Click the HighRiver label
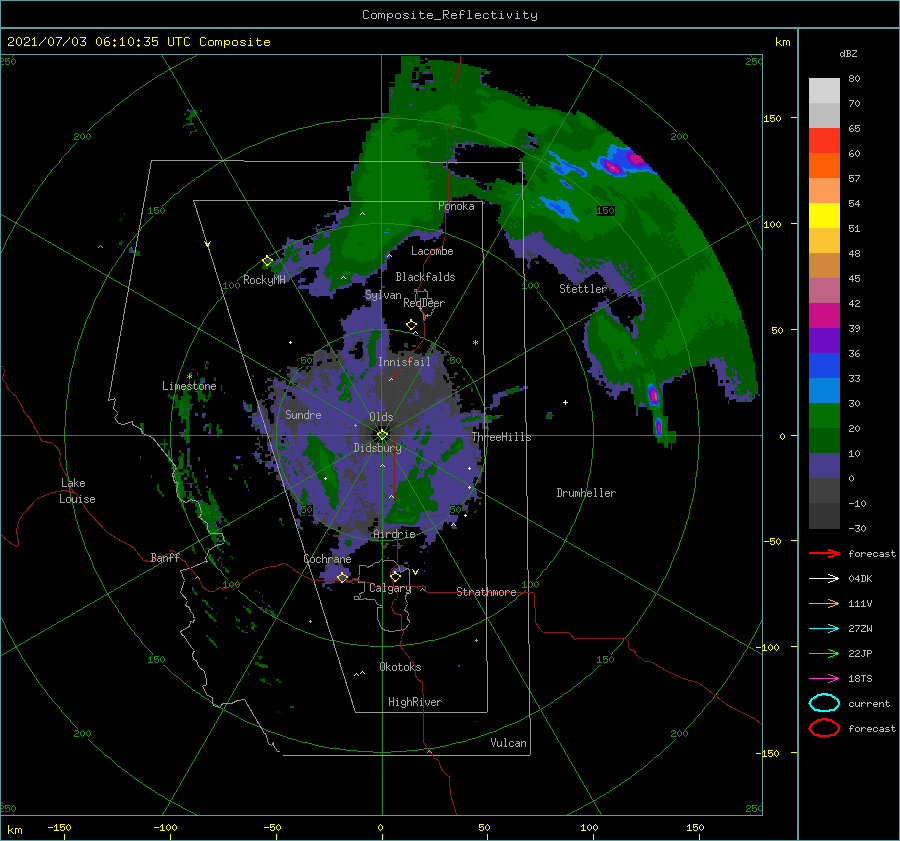The width and height of the screenshot is (900, 841). [x=415, y=702]
